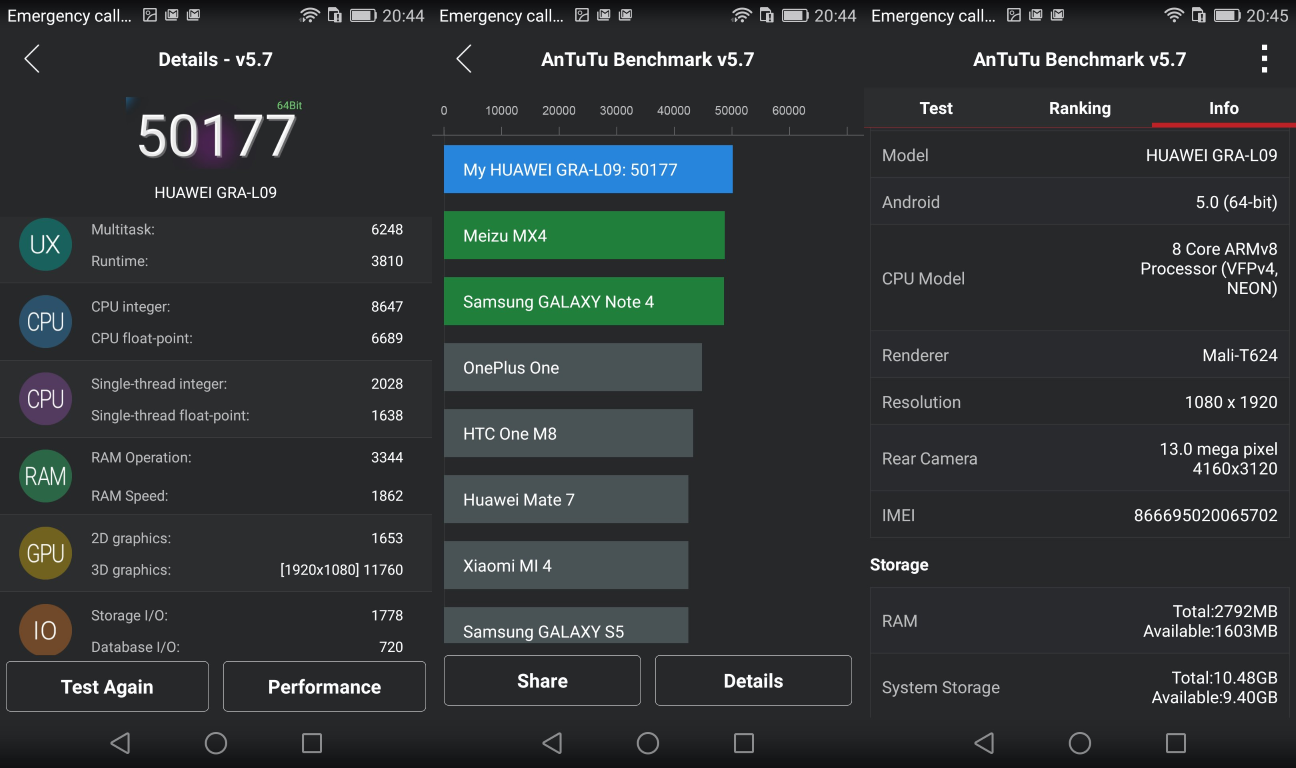Tap the 3D graphics row
1296x768 pixels.
click(x=247, y=570)
